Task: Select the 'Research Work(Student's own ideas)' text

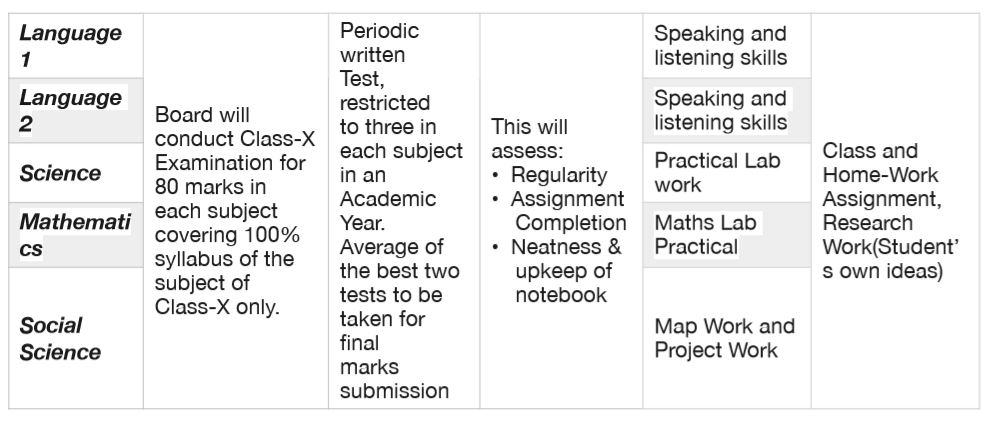Action: (x=883, y=246)
